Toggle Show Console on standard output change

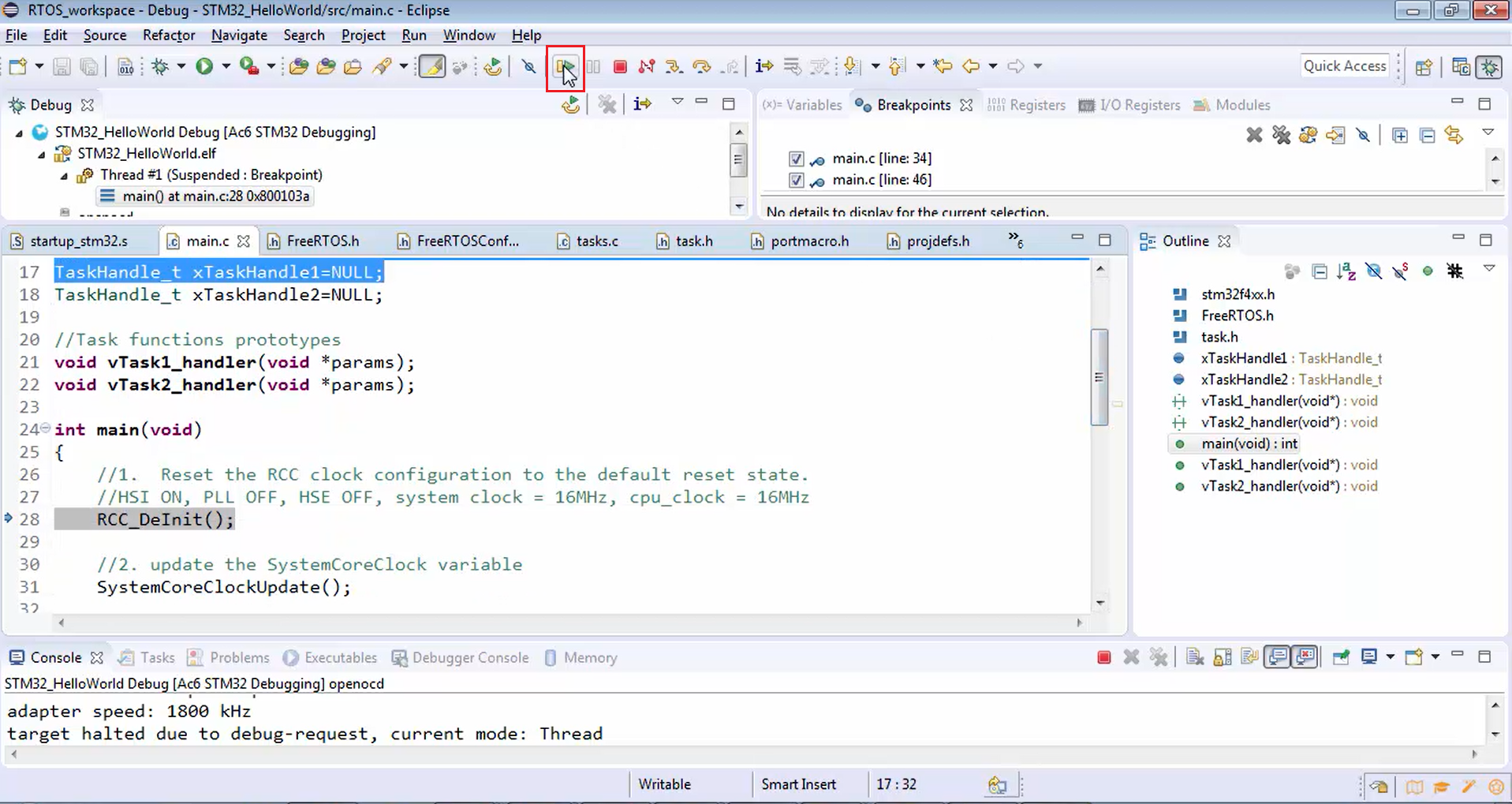[1277, 657]
